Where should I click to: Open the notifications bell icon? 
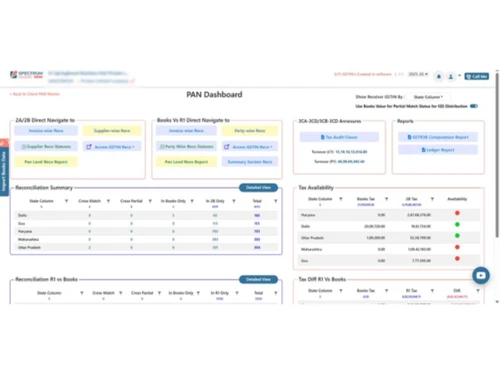coord(439,77)
